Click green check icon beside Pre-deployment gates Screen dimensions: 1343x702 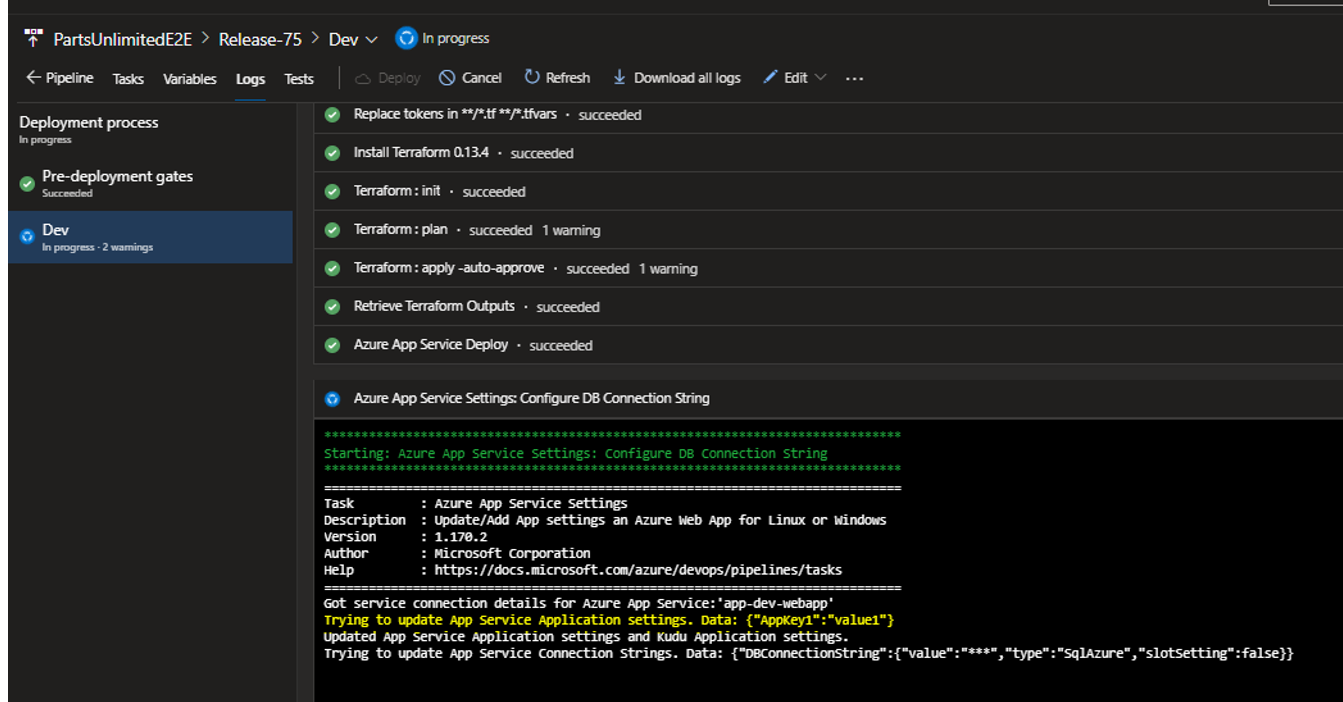27,184
